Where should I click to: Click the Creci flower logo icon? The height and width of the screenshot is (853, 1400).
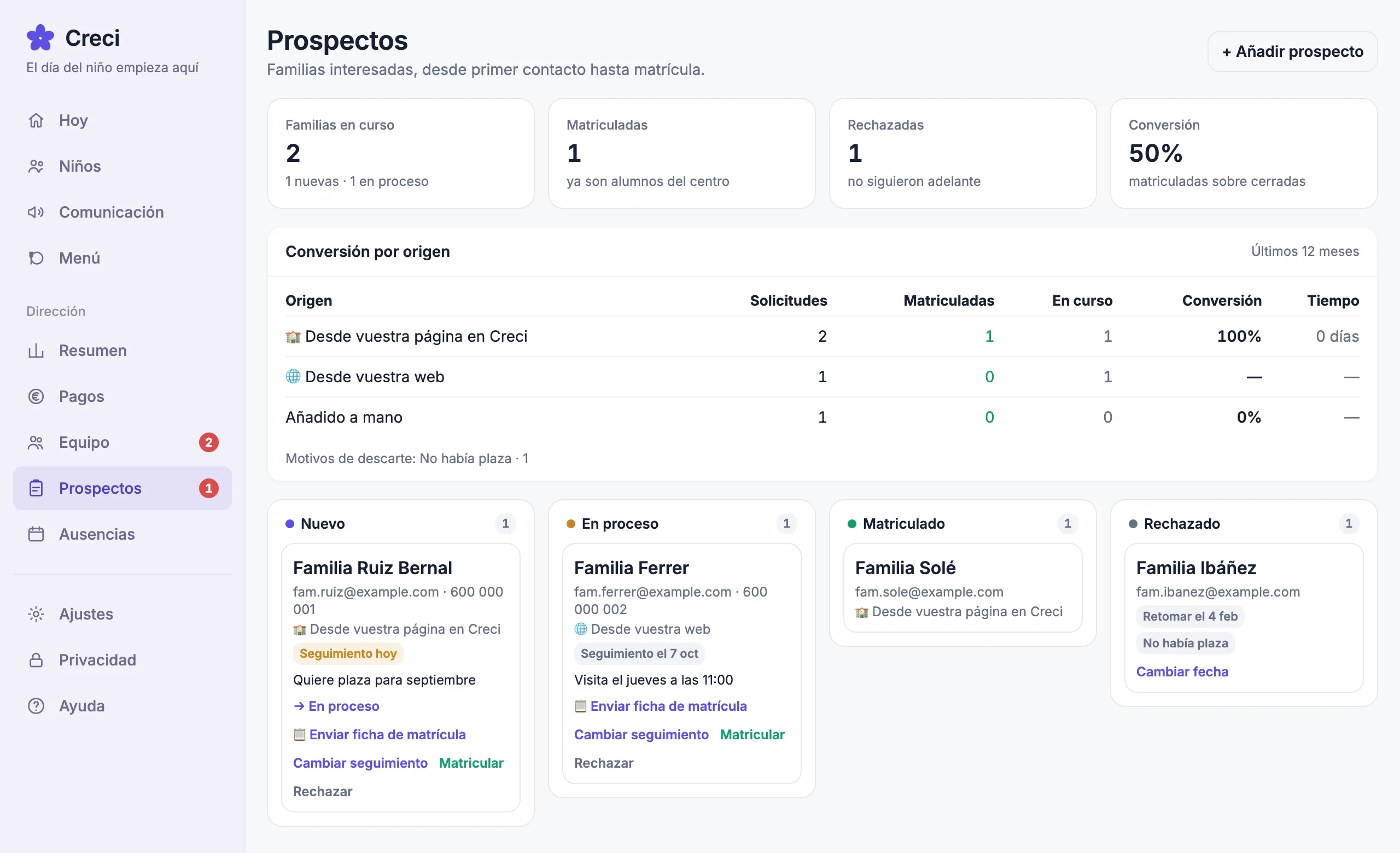click(40, 38)
